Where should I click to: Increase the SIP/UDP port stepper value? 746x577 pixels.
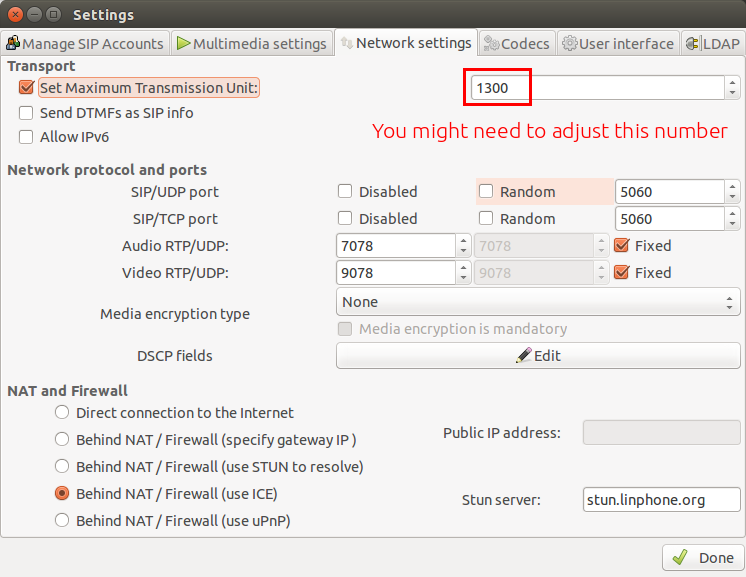click(732, 186)
